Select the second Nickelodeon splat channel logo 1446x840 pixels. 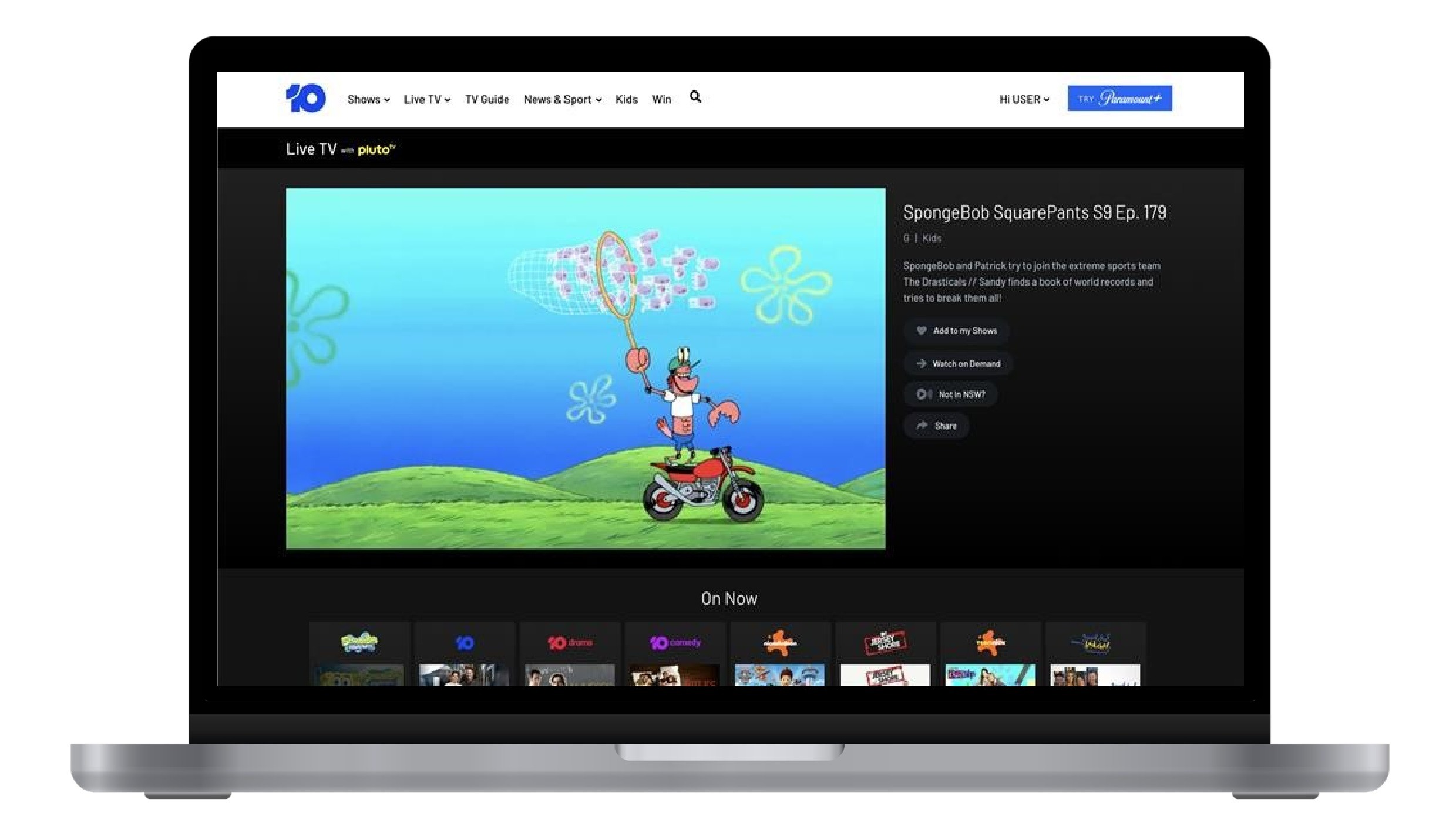point(990,642)
